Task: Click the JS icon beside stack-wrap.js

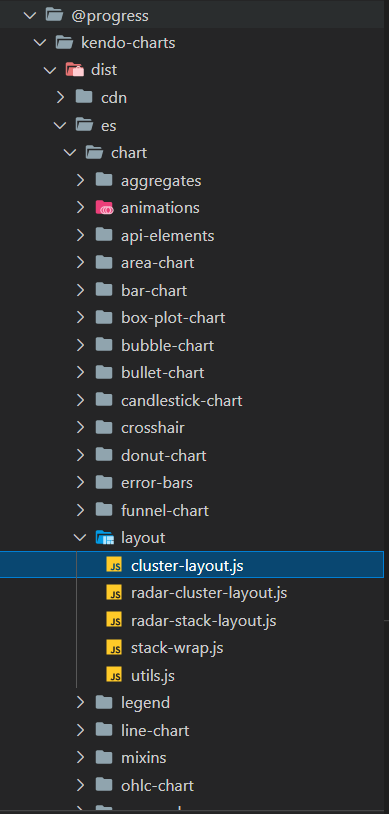Action: click(x=114, y=647)
